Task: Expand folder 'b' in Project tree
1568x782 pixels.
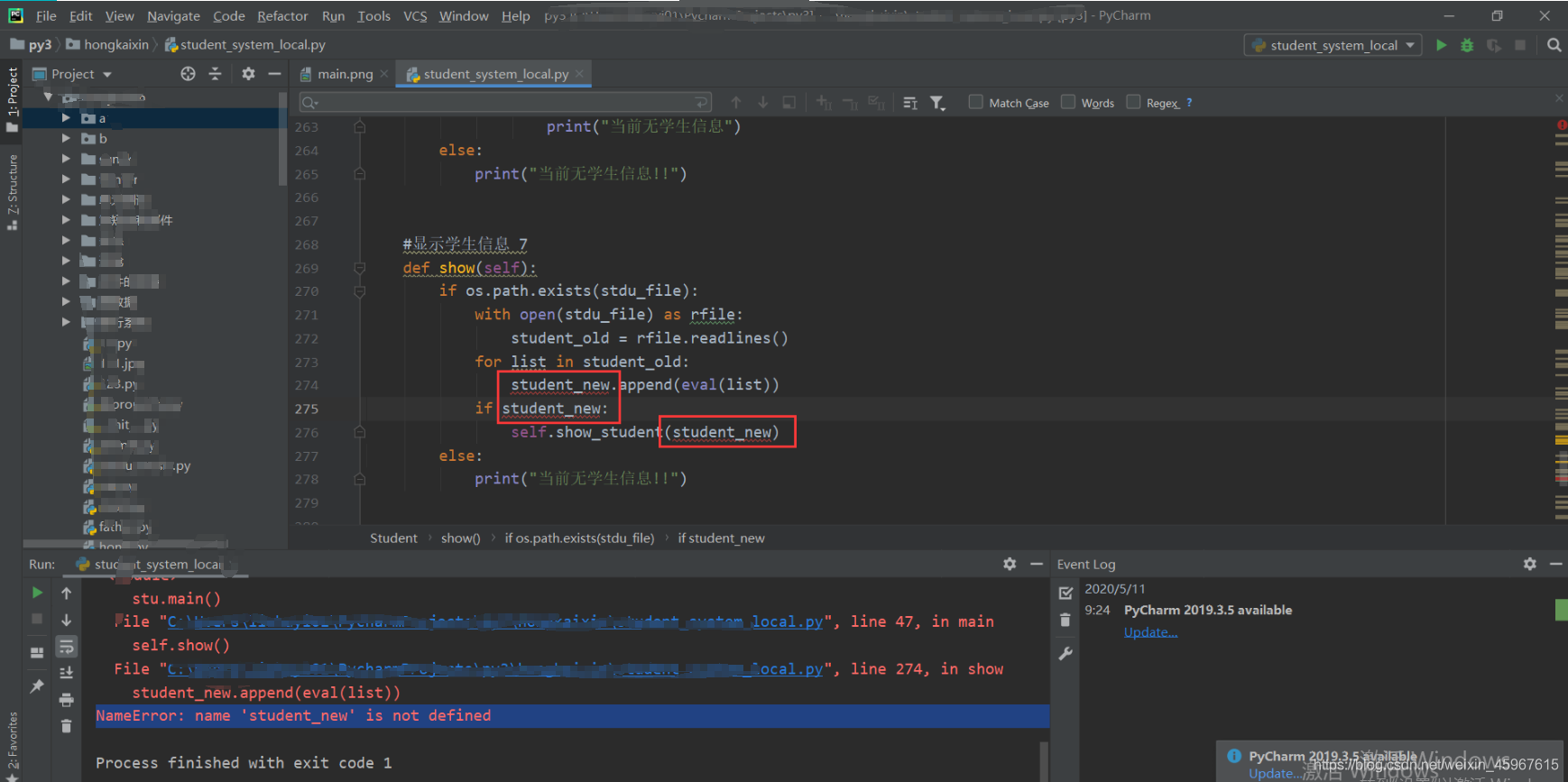Action: tap(66, 138)
